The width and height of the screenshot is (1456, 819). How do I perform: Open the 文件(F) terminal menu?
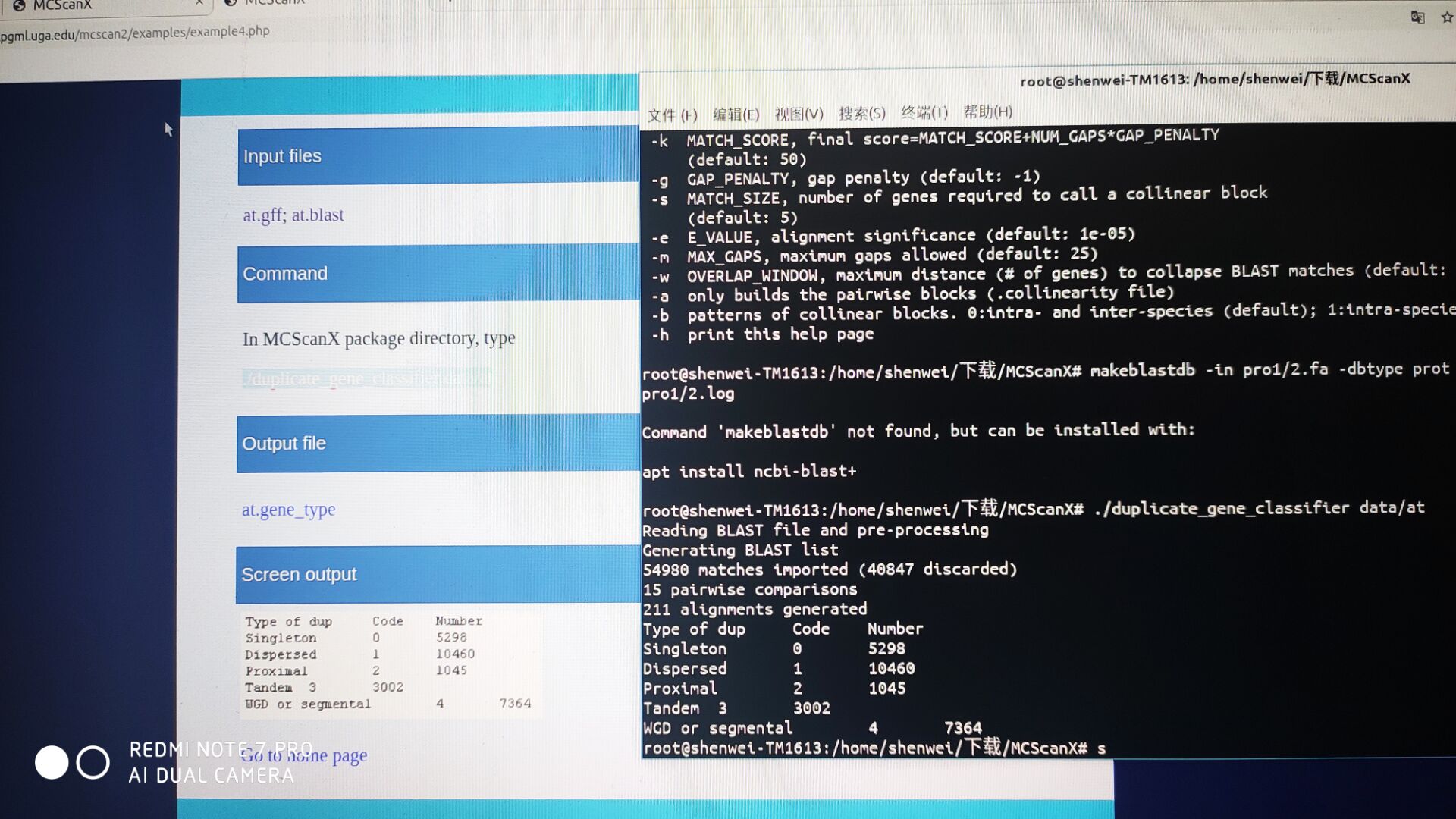pos(672,115)
